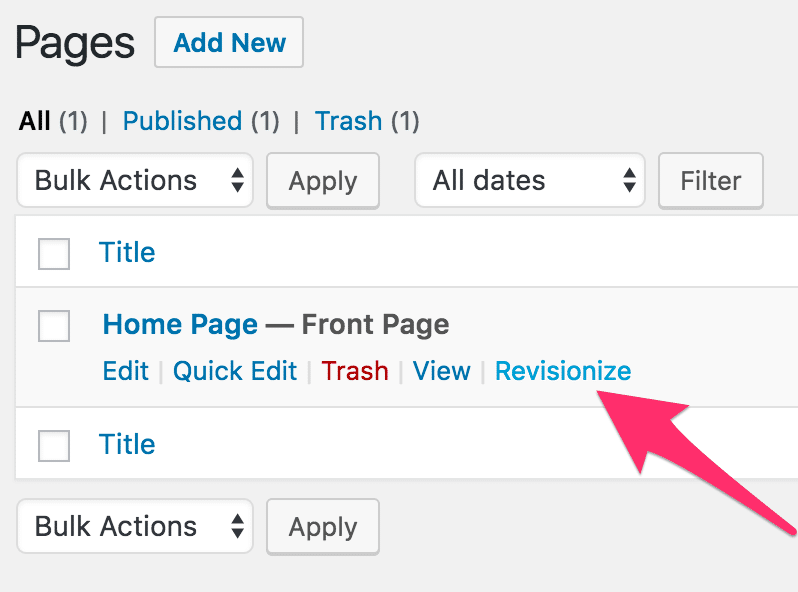Tick the select-all checkbox in the table header

pyautogui.click(x=54, y=254)
